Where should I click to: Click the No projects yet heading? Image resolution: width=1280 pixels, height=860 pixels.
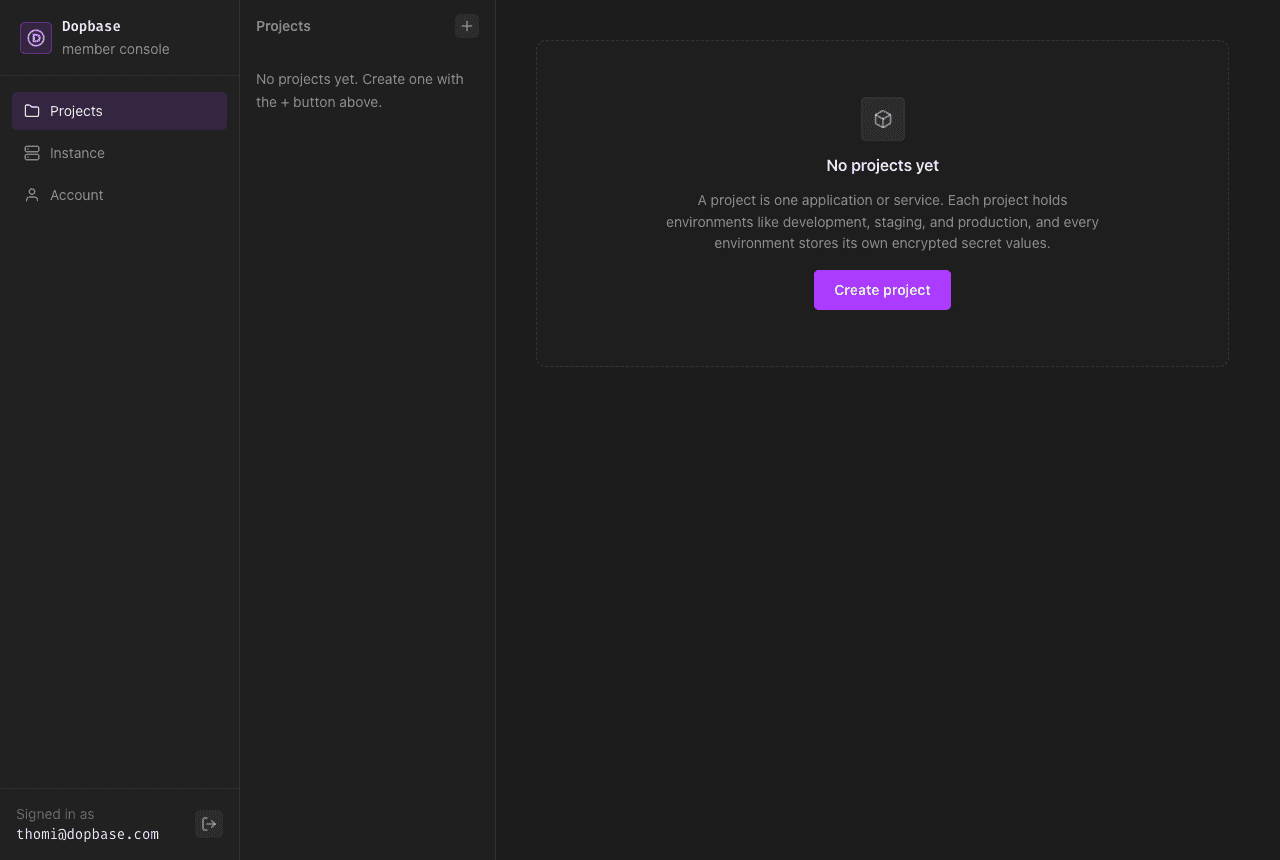(x=883, y=165)
